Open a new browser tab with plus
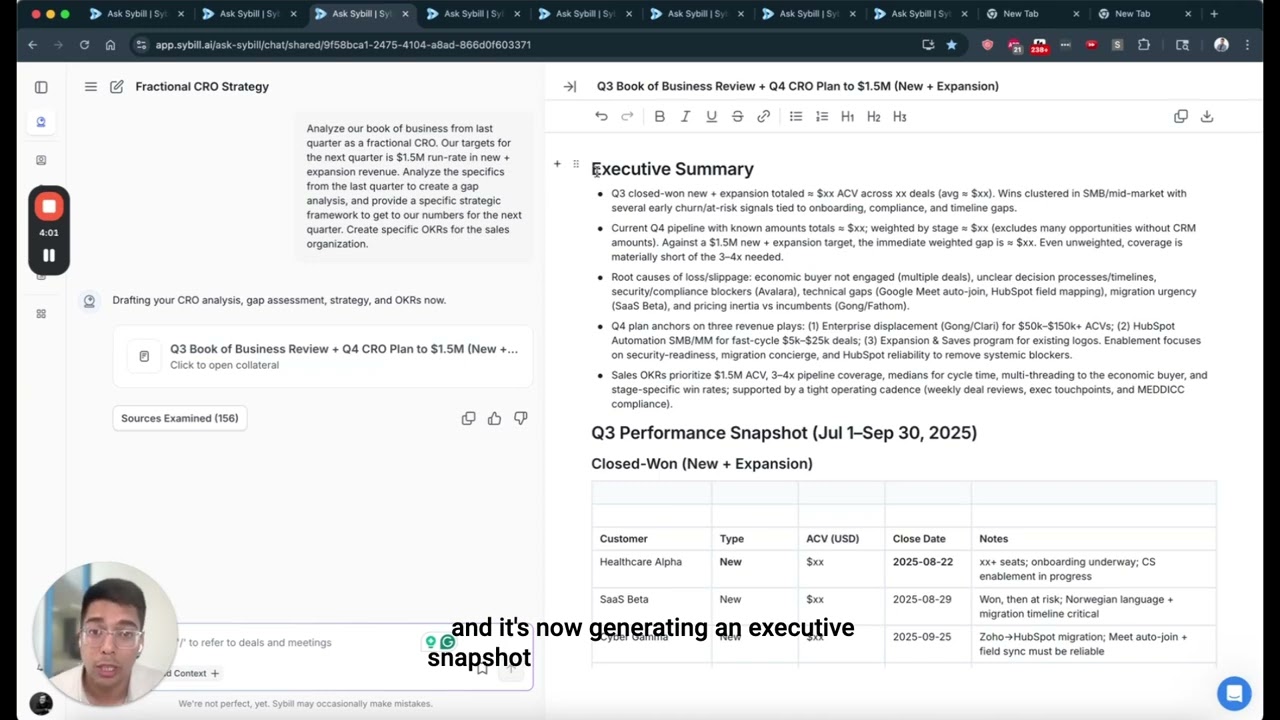This screenshot has width=1280, height=720. [x=1214, y=14]
